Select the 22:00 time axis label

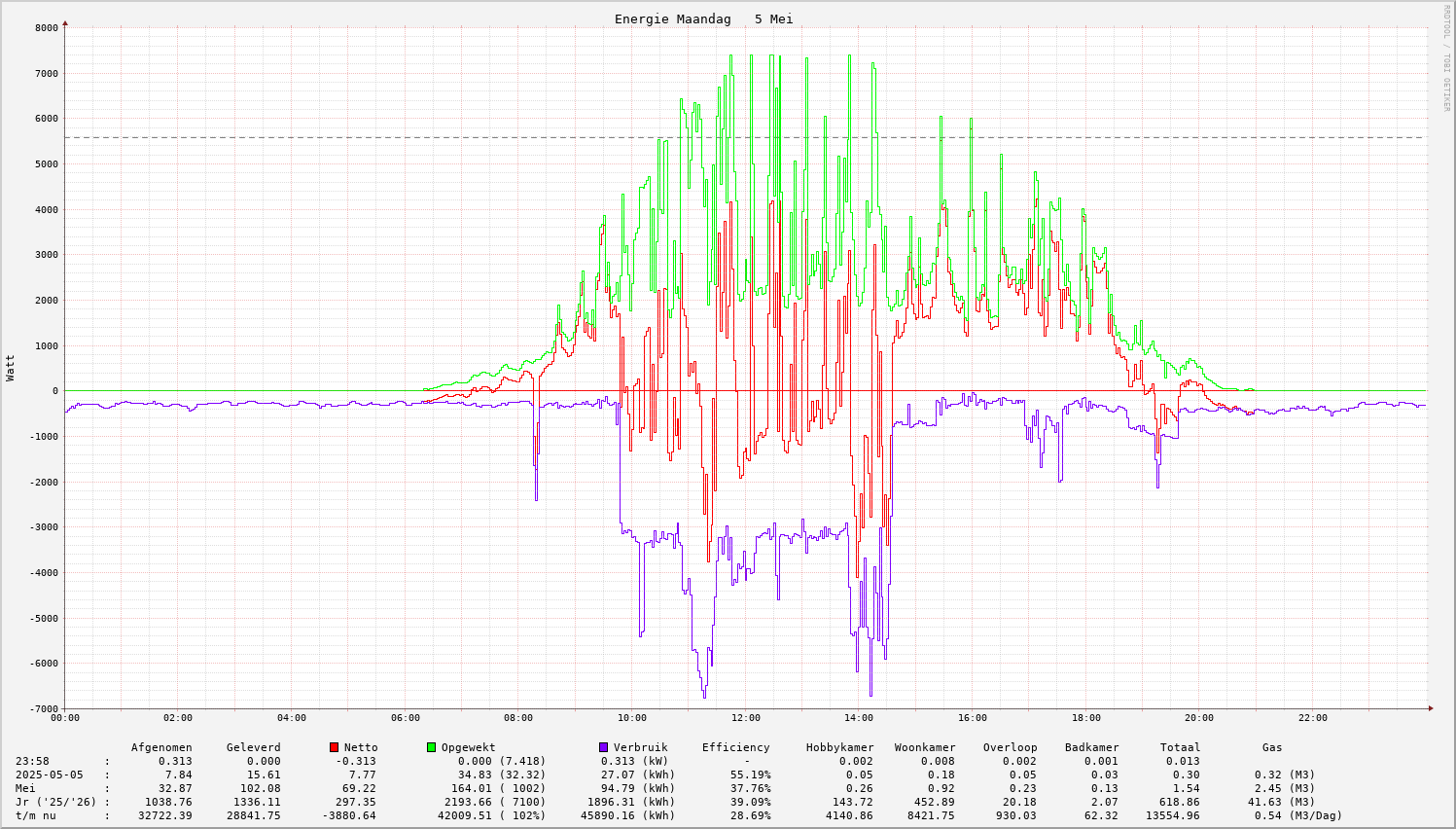click(1312, 718)
